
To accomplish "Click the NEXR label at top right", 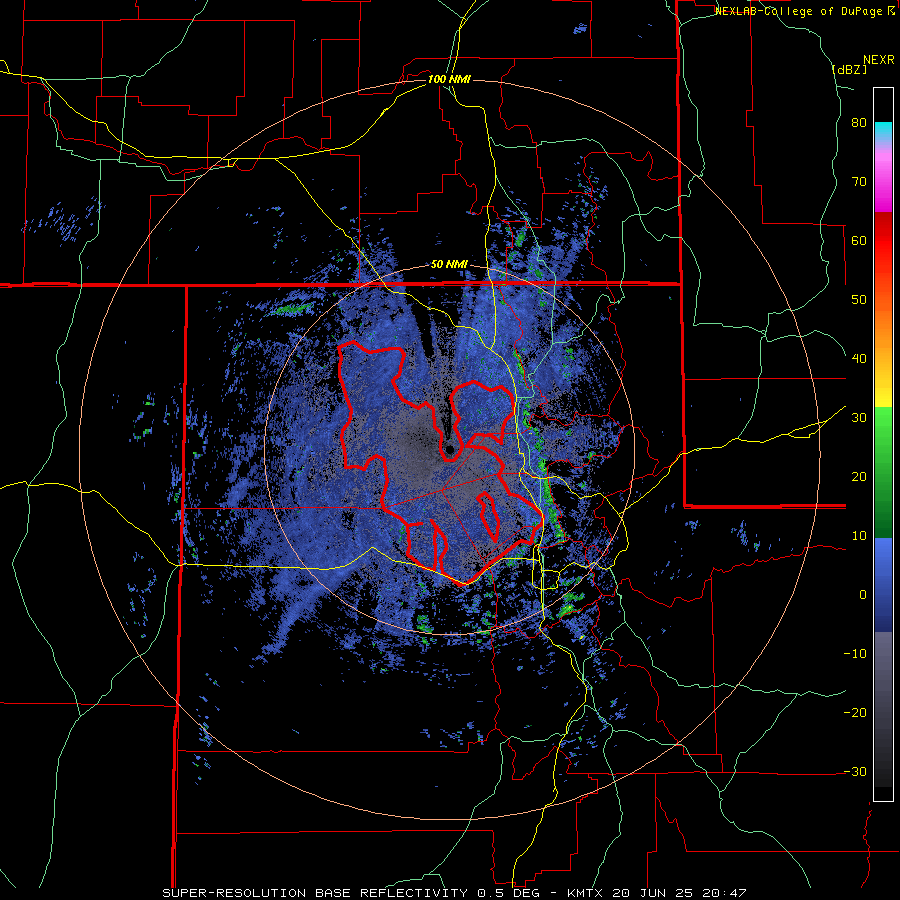I will coord(878,60).
